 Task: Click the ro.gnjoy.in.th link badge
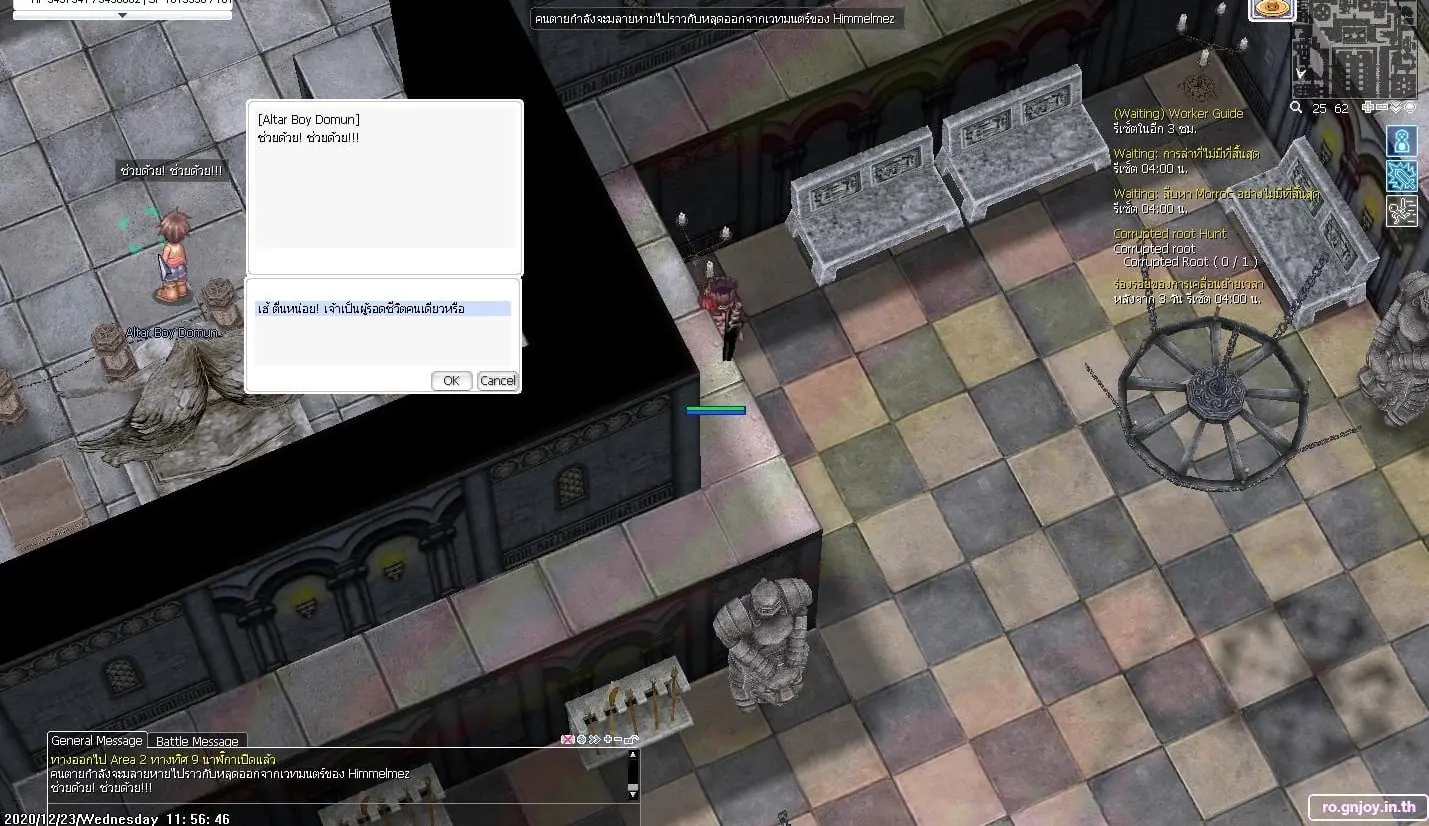1368,806
